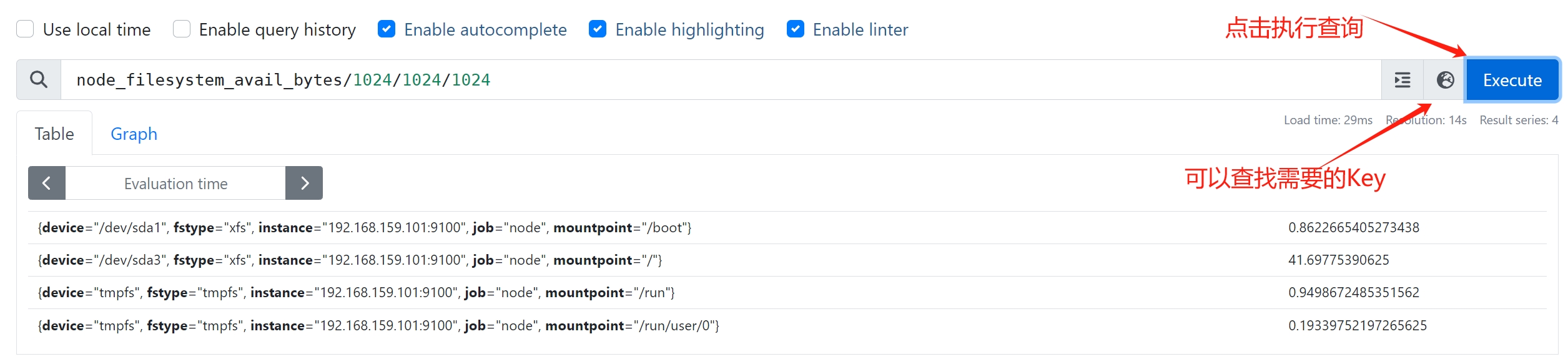1568x359 pixels.
Task: Turn off Enable linter checkbox
Action: coord(796,29)
